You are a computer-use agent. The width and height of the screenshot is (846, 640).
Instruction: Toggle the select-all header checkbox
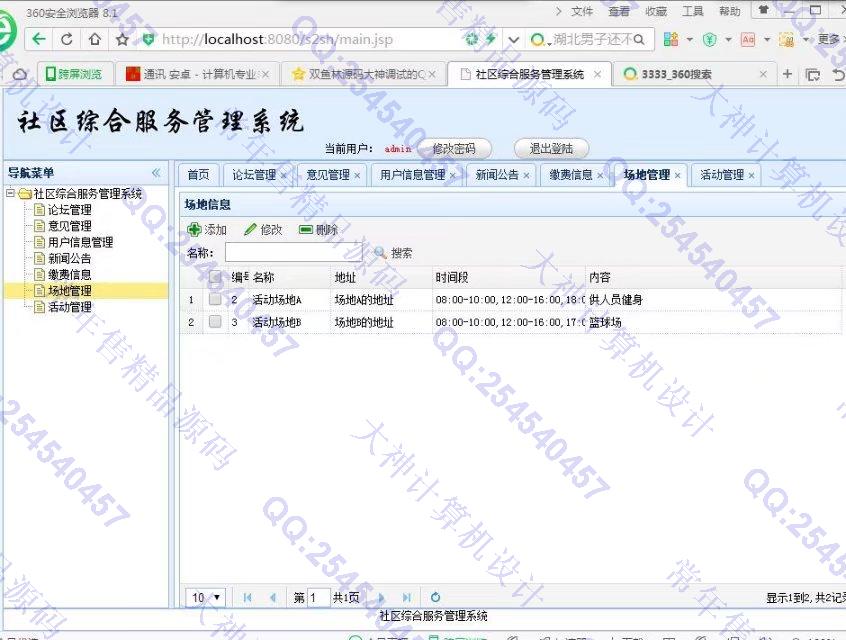tap(215, 277)
